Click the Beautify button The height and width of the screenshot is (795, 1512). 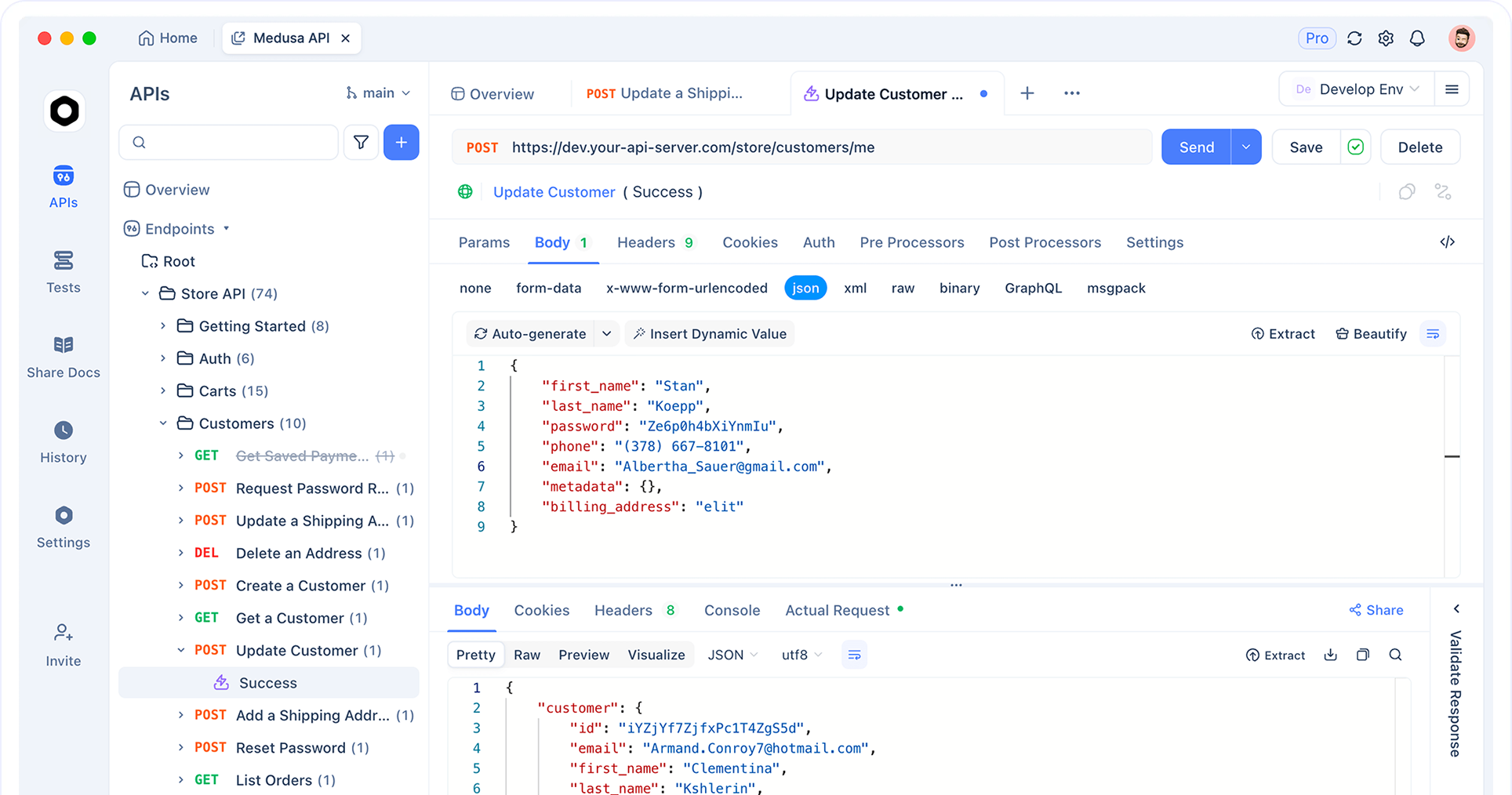pos(1371,334)
